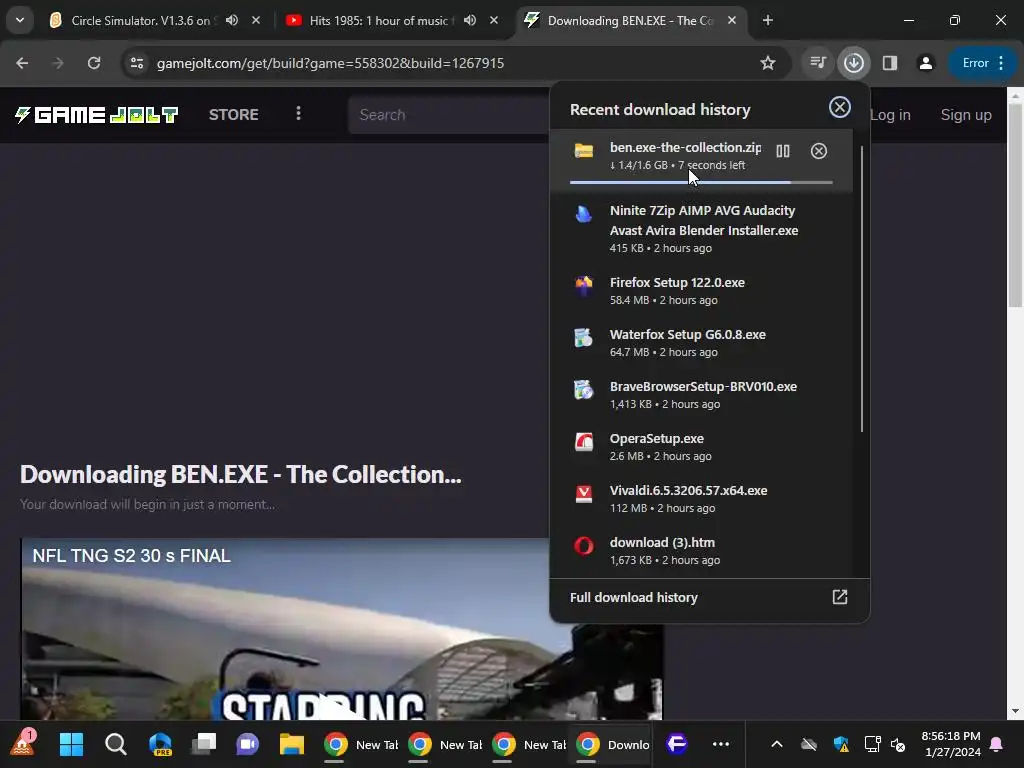
Task: Pause the ben.exe-the-collection.zip download
Action: (782, 152)
